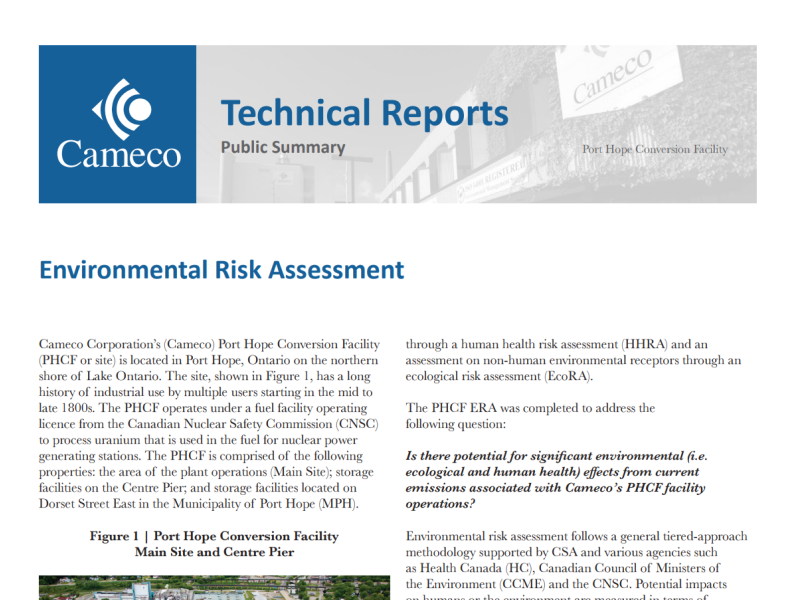The image size is (800, 600).
Task: Click the line starting 'Environmental risk assessment follows'
Action: coord(577,536)
